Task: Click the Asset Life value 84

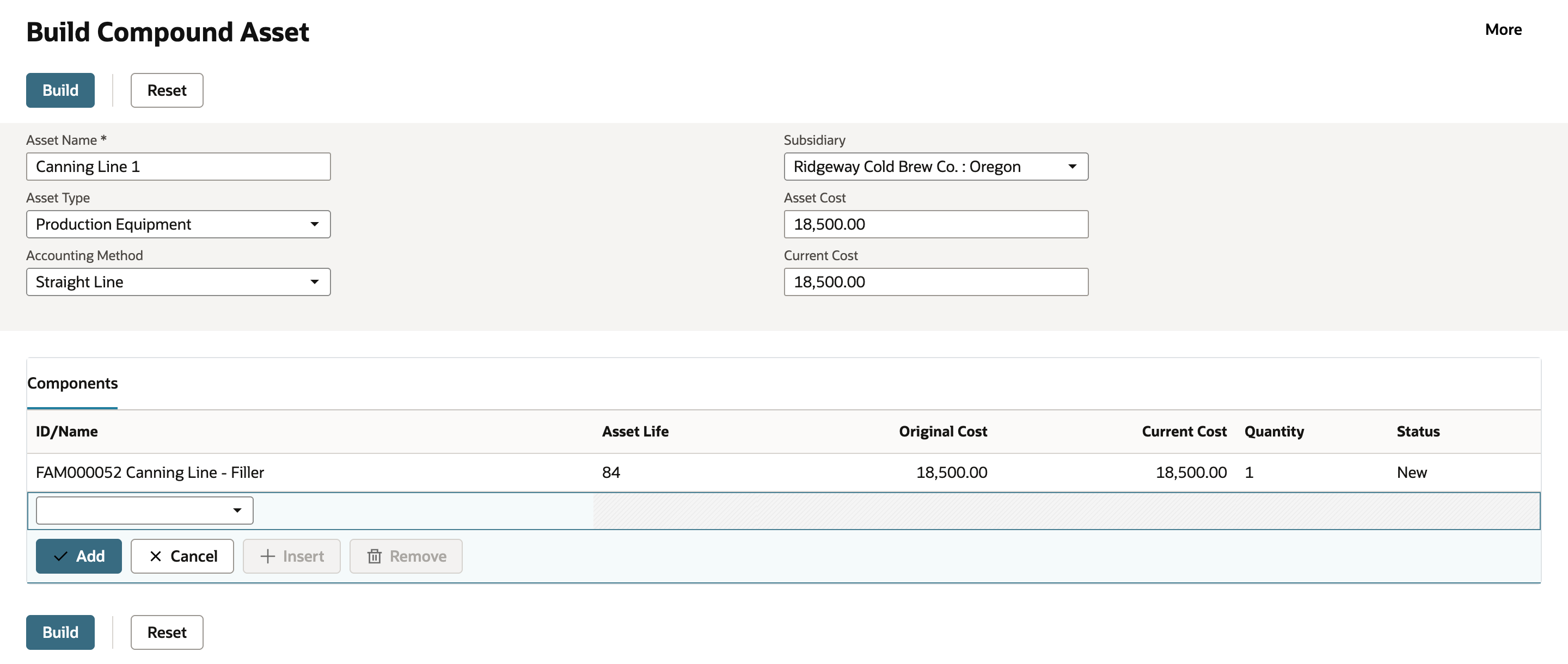Action: (x=611, y=472)
